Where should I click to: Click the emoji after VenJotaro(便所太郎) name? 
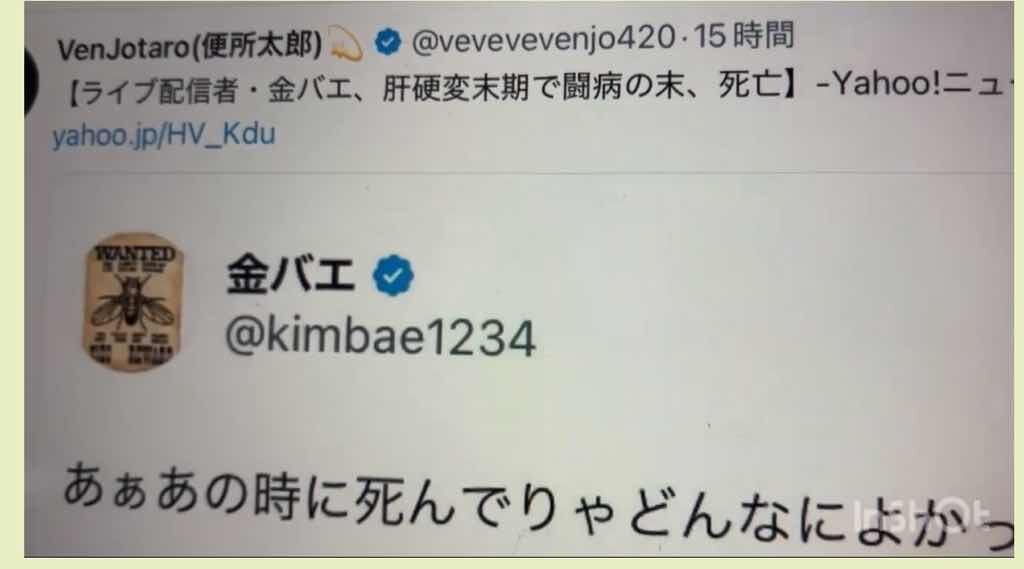pyautogui.click(x=345, y=46)
